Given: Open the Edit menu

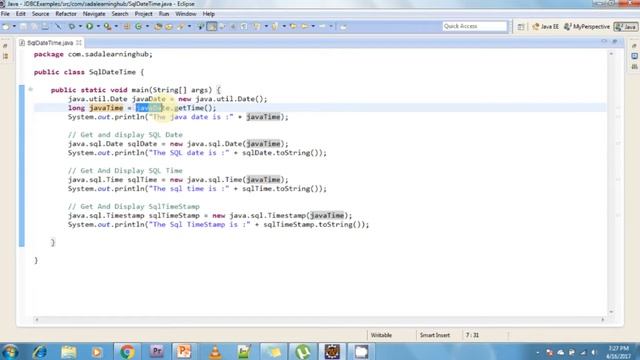Looking at the screenshot, I should click(20, 14).
